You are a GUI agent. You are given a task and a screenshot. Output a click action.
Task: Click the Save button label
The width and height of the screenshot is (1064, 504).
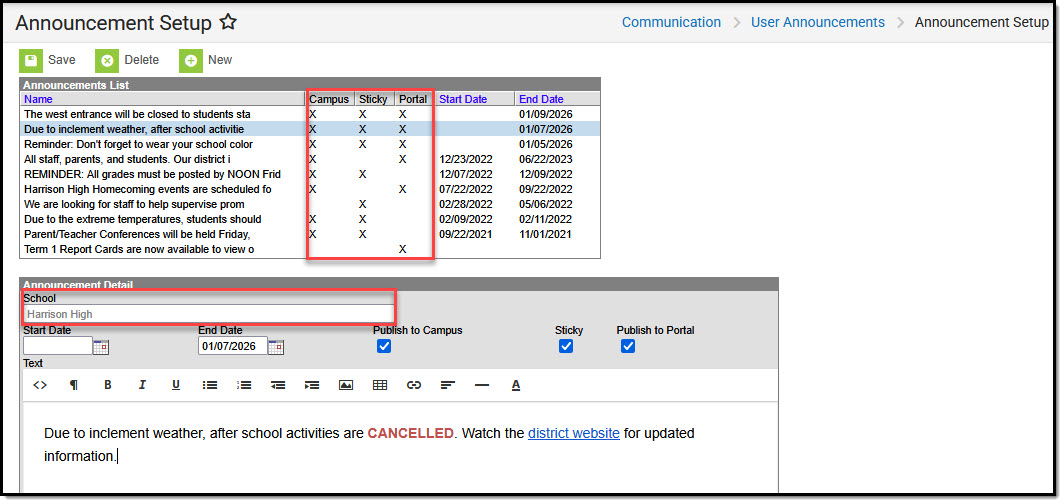(x=62, y=60)
